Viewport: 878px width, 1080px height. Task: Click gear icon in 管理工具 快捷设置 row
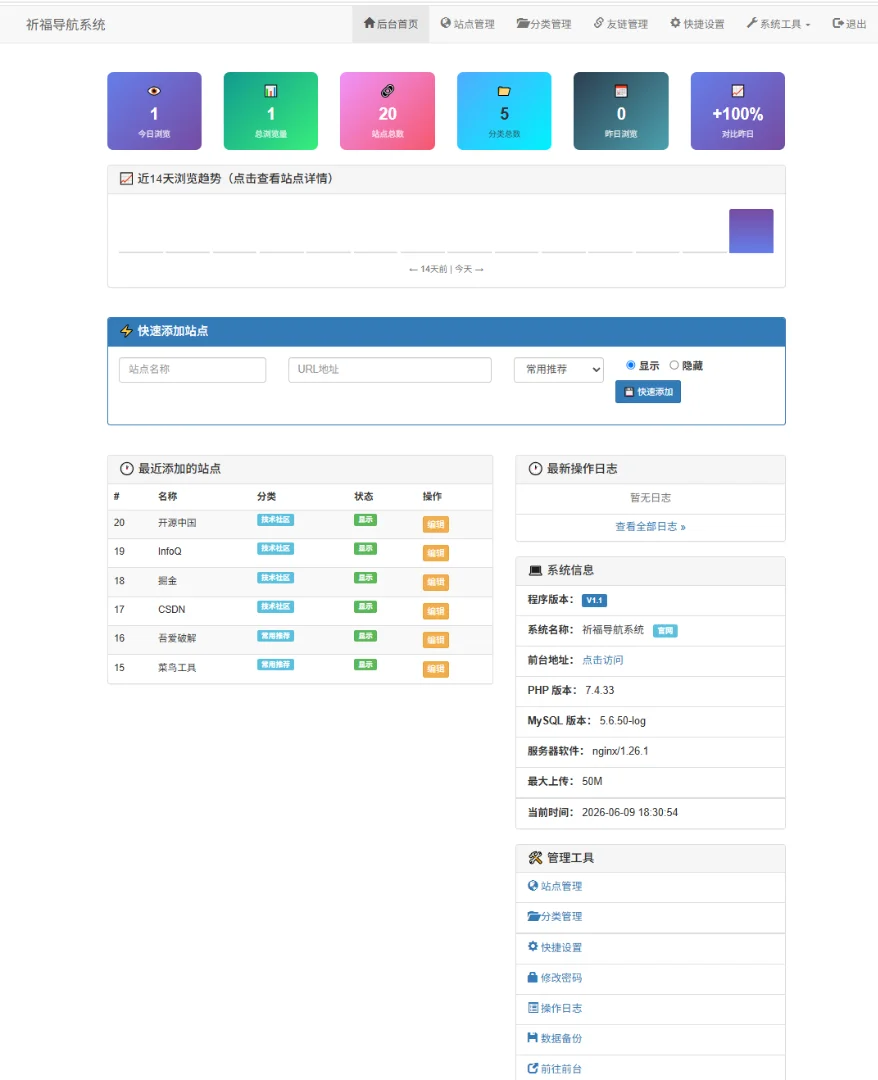(532, 946)
